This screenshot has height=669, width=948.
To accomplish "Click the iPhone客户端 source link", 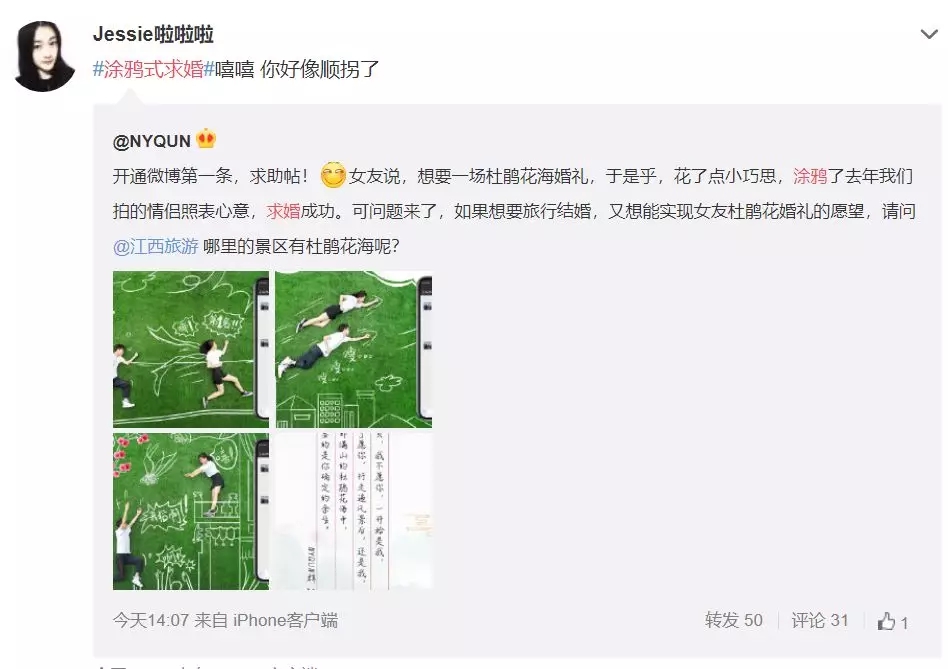I will click(x=285, y=620).
